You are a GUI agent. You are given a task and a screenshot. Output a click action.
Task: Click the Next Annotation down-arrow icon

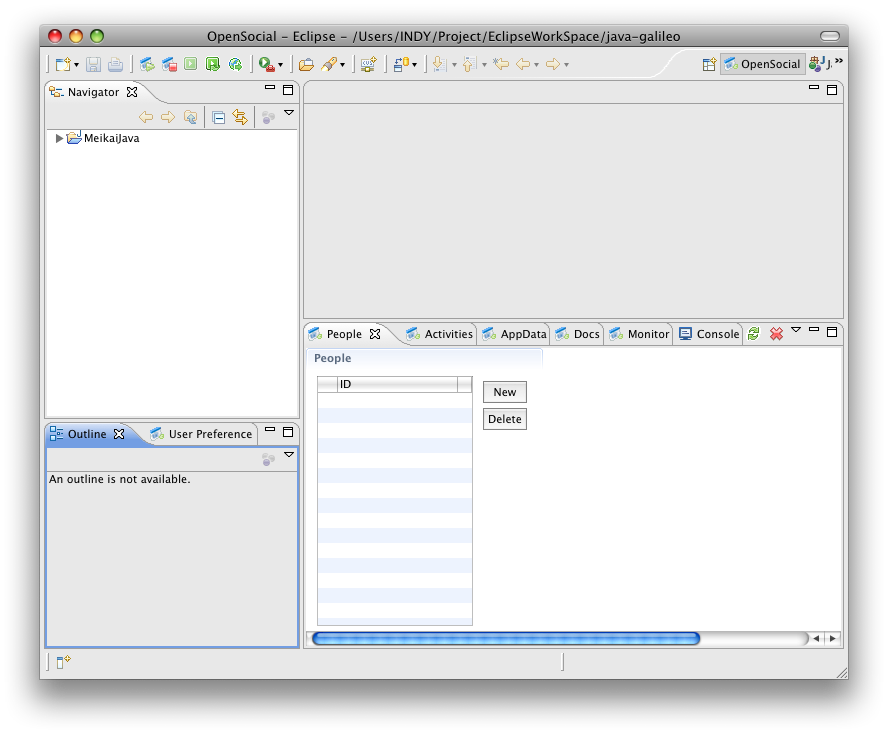pyautogui.click(x=439, y=65)
